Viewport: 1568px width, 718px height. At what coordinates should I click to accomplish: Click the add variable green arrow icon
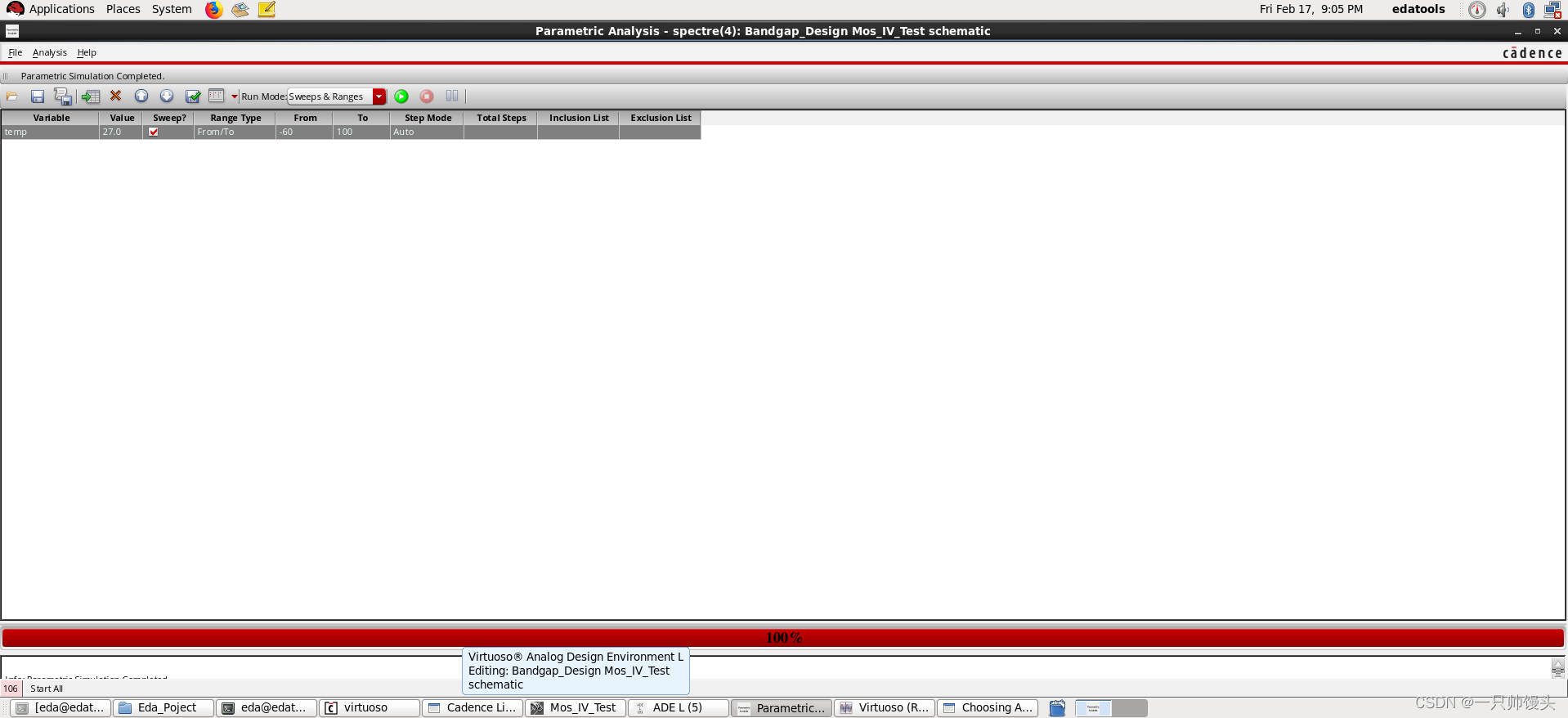[90, 96]
